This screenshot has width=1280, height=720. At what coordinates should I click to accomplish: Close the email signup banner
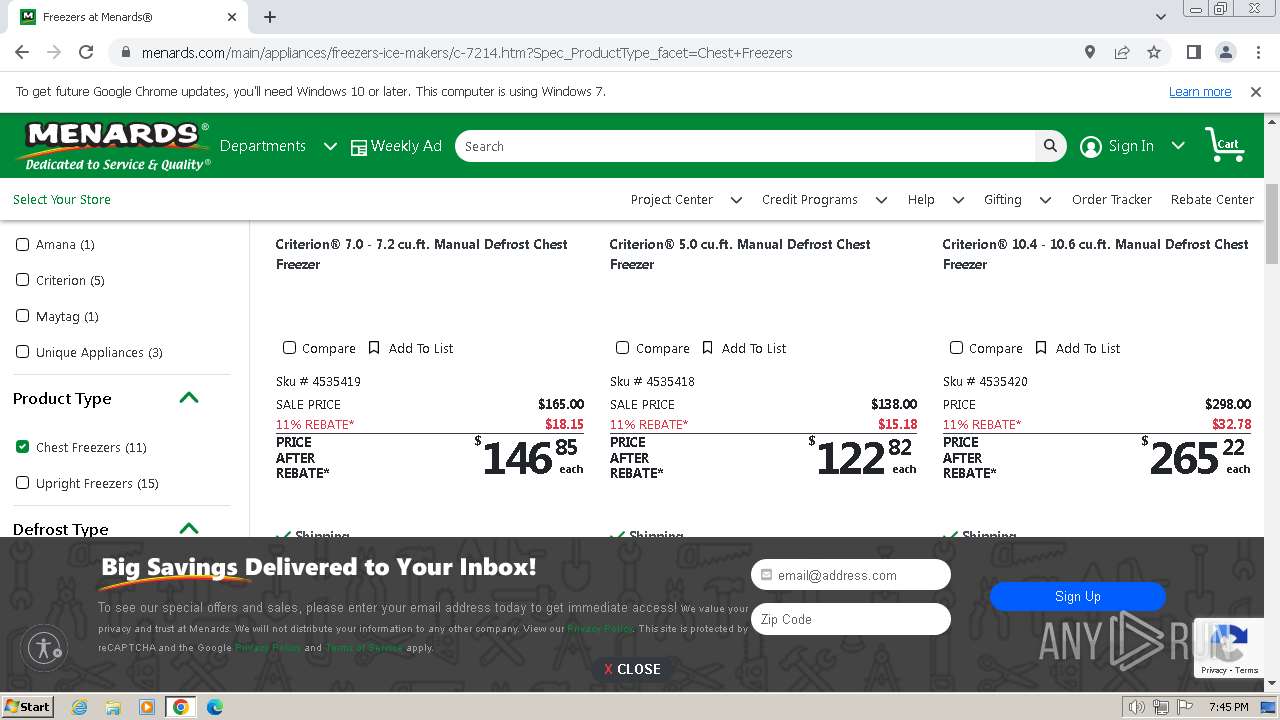pyautogui.click(x=632, y=669)
